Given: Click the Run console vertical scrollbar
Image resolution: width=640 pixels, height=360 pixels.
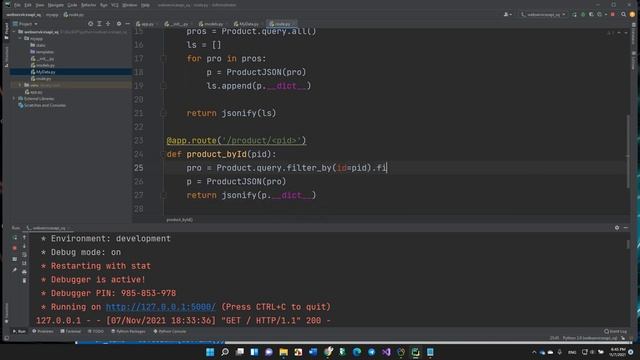Looking at the screenshot, I should click(x=628, y=244).
